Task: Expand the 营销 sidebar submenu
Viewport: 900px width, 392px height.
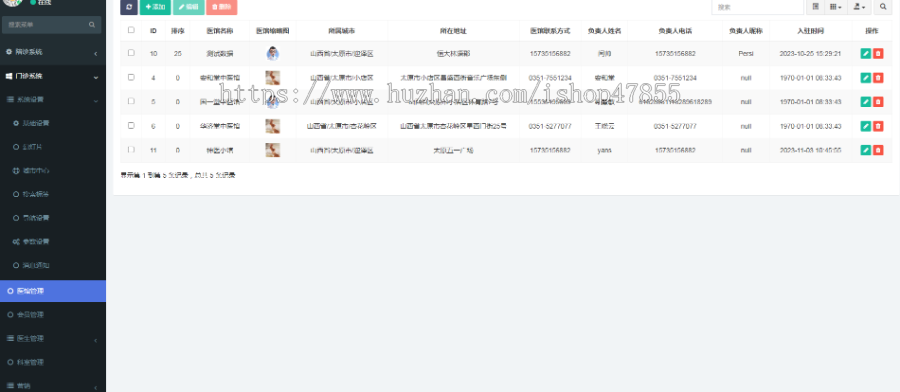Action: (x=53, y=386)
